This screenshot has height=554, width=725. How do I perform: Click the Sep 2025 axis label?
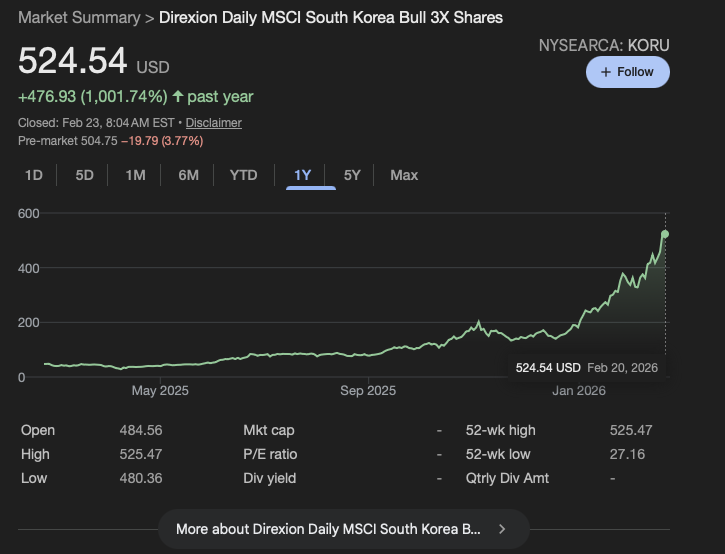tap(368, 391)
